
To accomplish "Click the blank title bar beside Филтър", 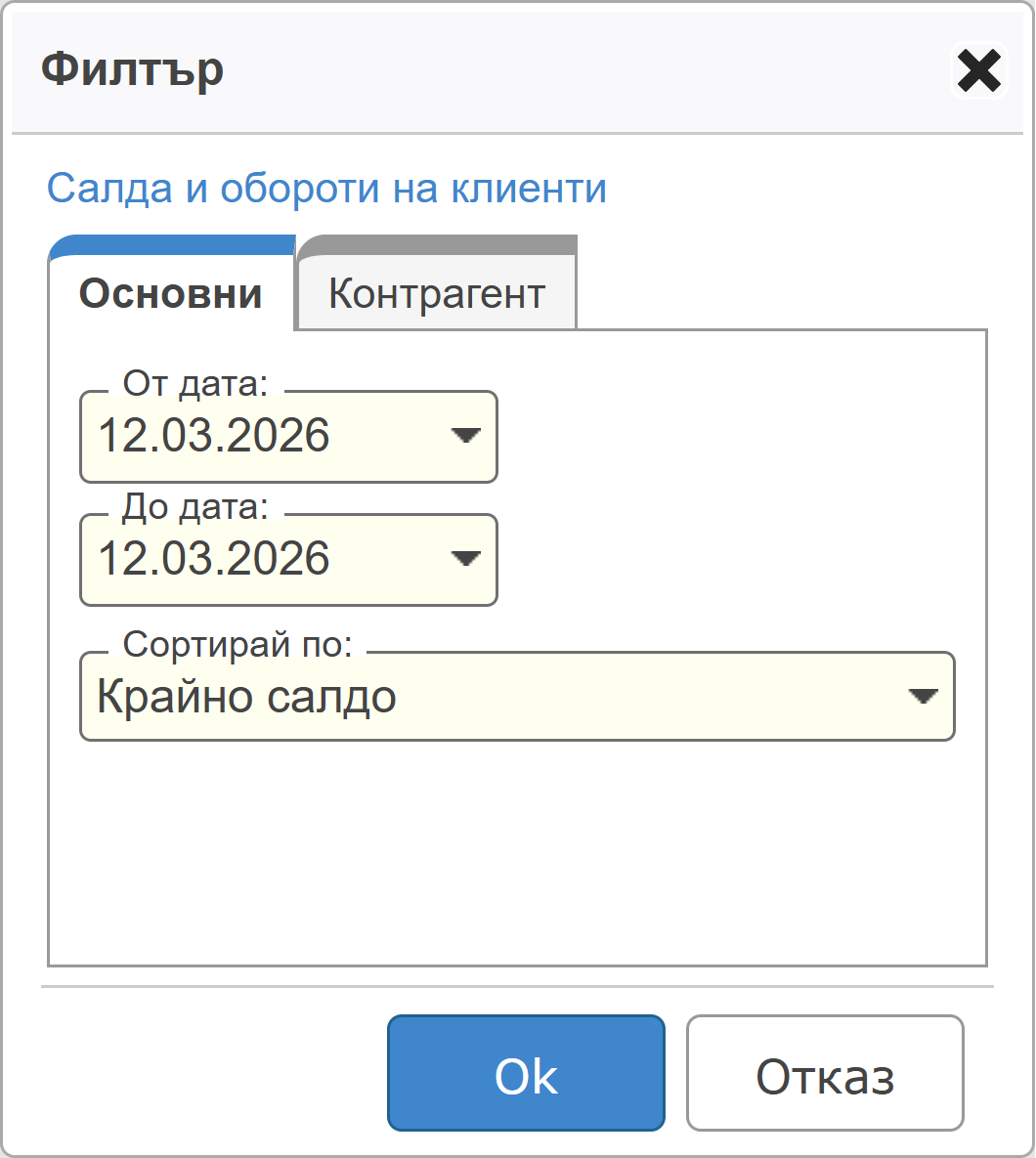I will 586,70.
